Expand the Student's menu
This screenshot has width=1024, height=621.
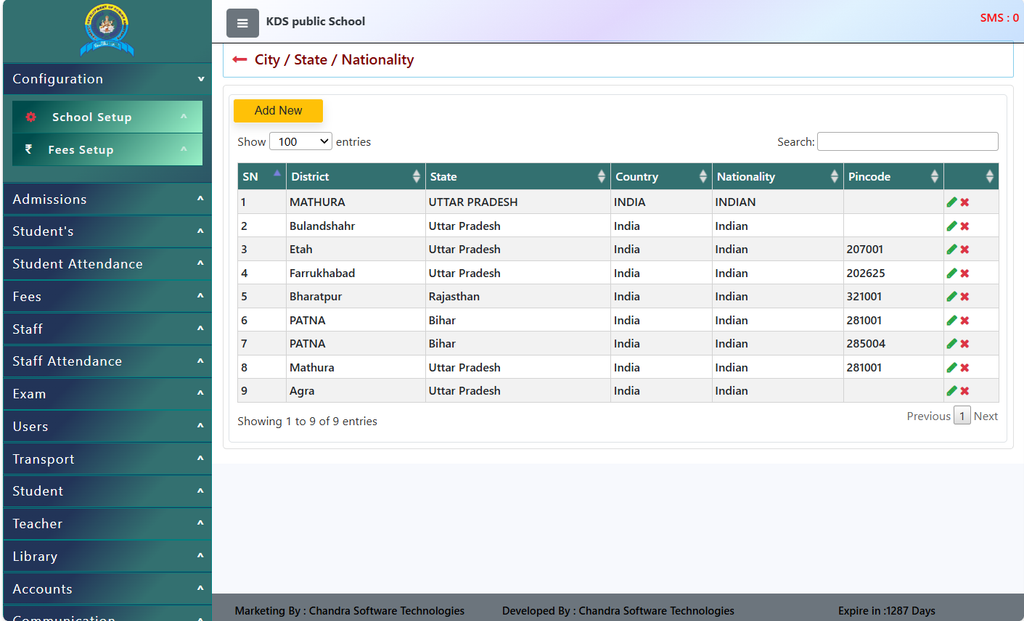(x=107, y=231)
